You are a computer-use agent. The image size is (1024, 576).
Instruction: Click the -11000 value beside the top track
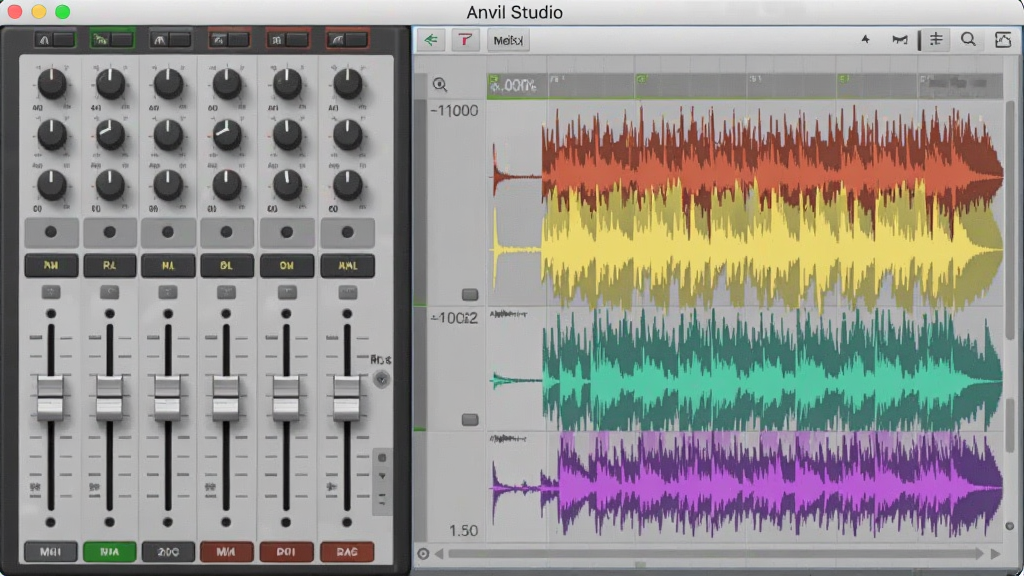click(x=455, y=111)
